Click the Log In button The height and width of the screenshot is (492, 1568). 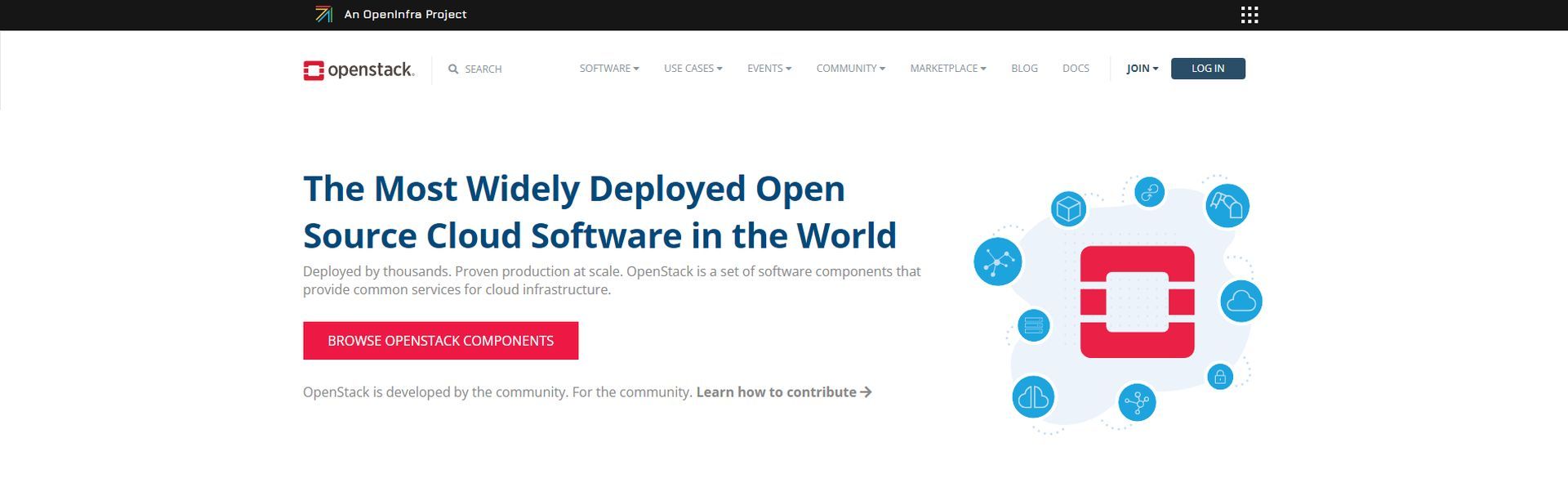pos(1208,69)
